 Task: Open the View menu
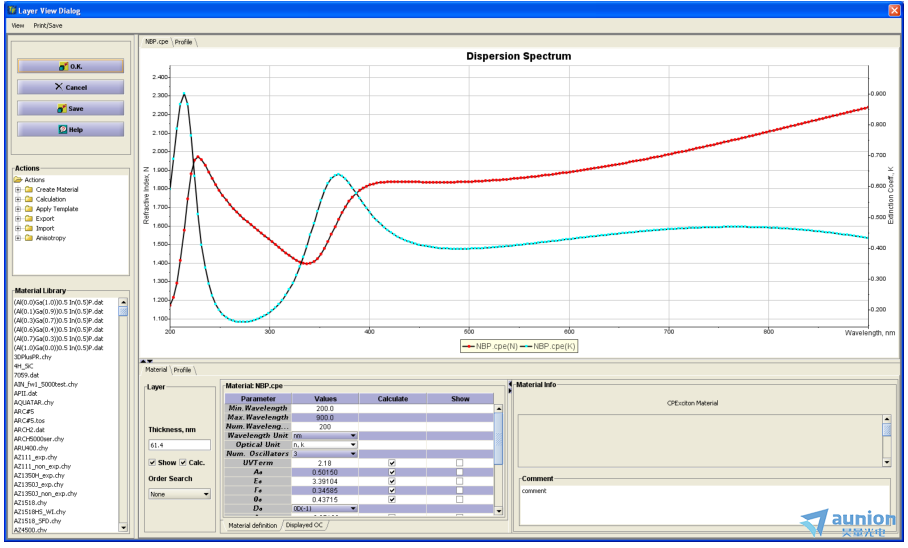(x=18, y=25)
